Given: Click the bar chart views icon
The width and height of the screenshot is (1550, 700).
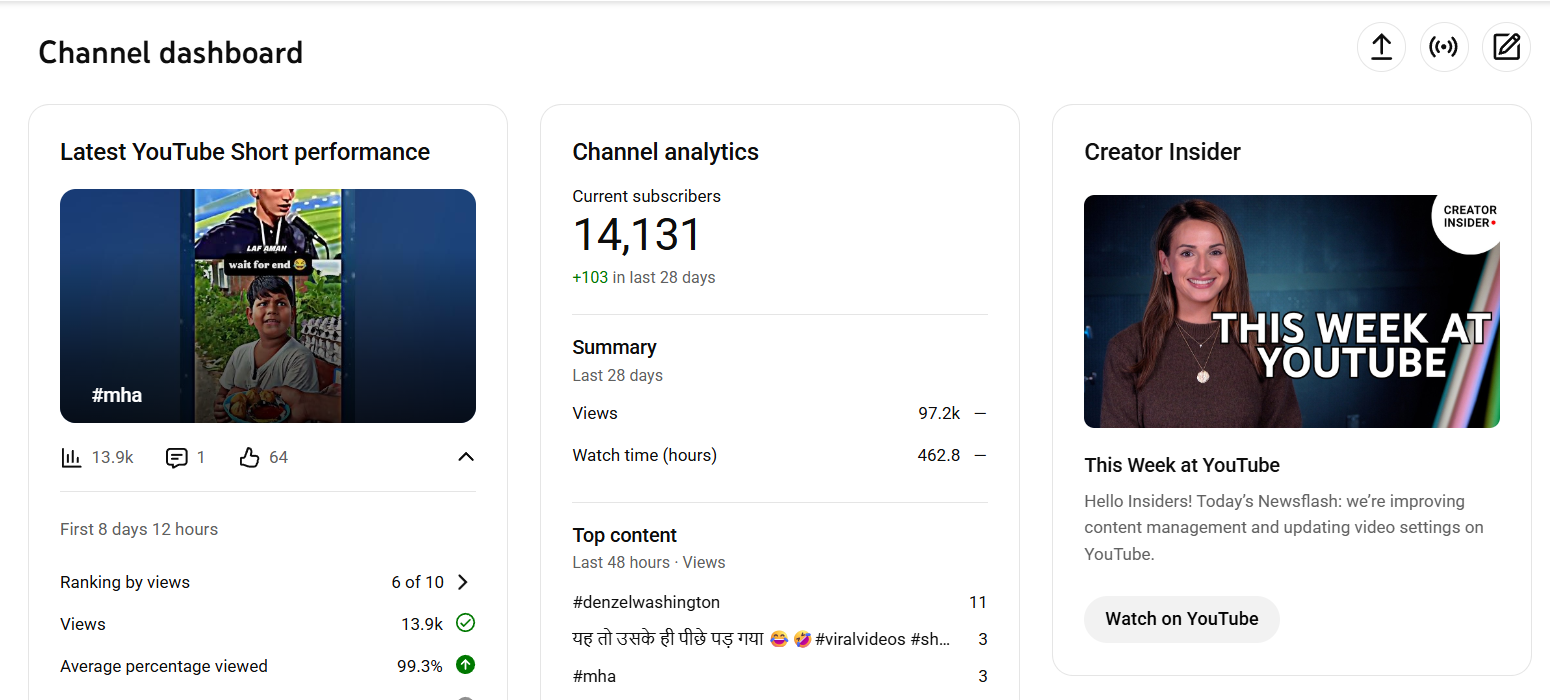Looking at the screenshot, I should (71, 458).
